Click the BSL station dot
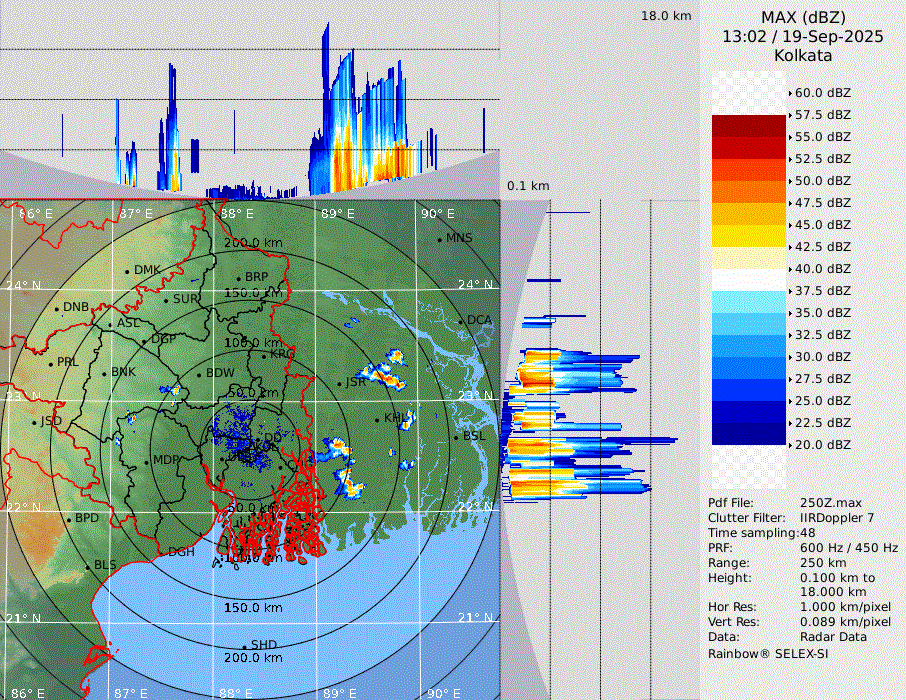Screen dimensions: 906x700 point(457,437)
